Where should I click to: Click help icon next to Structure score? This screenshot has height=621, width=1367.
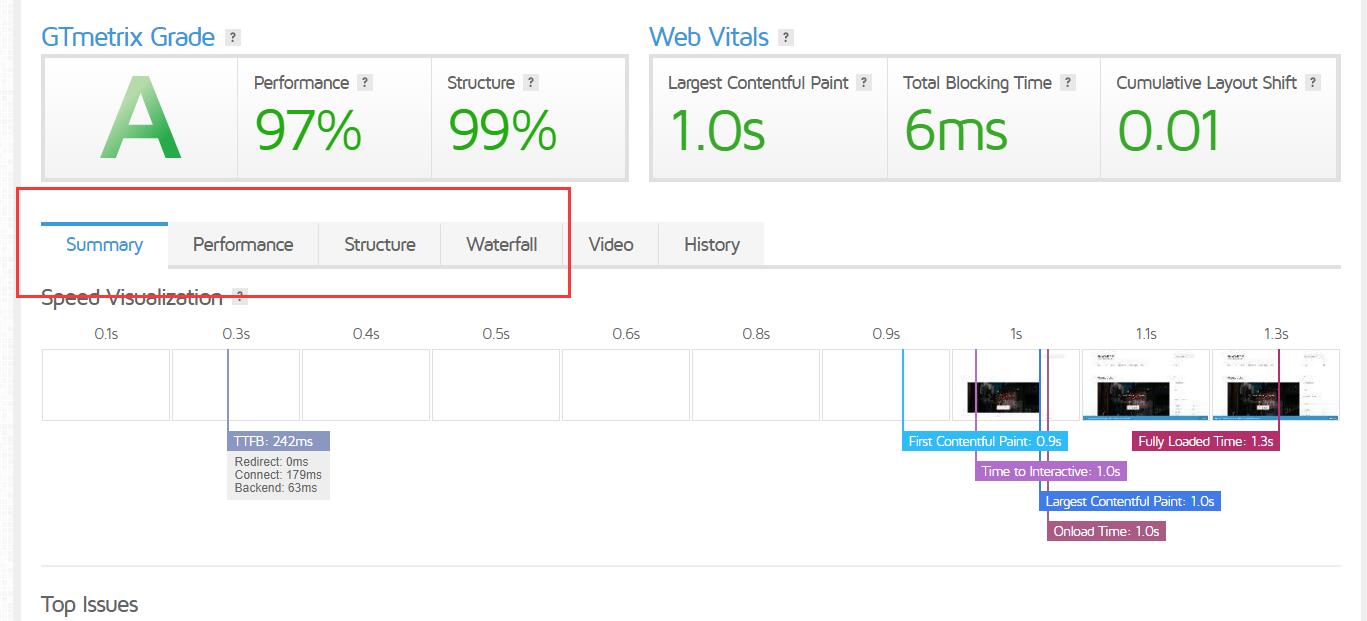[x=531, y=83]
